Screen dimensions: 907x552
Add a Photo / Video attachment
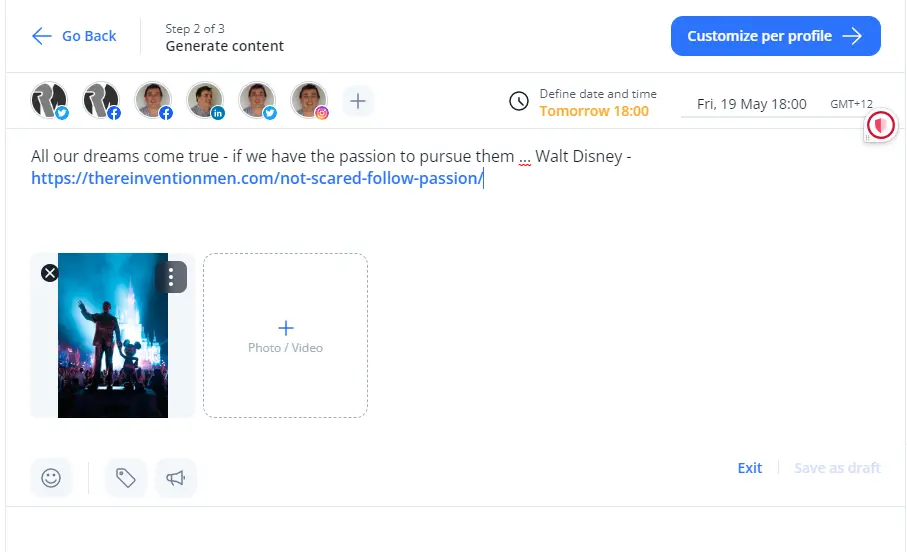[x=285, y=335]
